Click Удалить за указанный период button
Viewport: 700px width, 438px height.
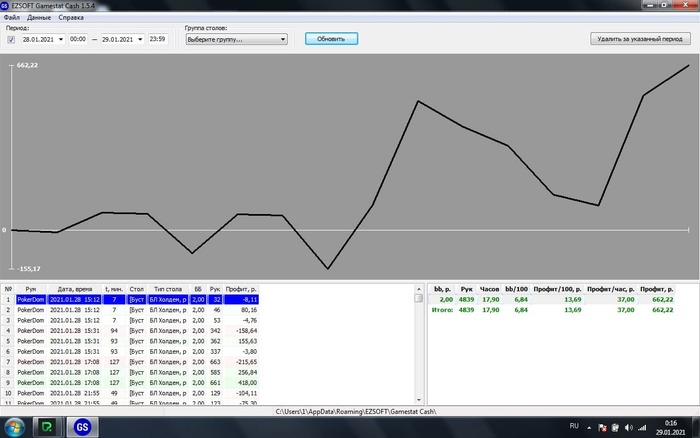(x=640, y=39)
